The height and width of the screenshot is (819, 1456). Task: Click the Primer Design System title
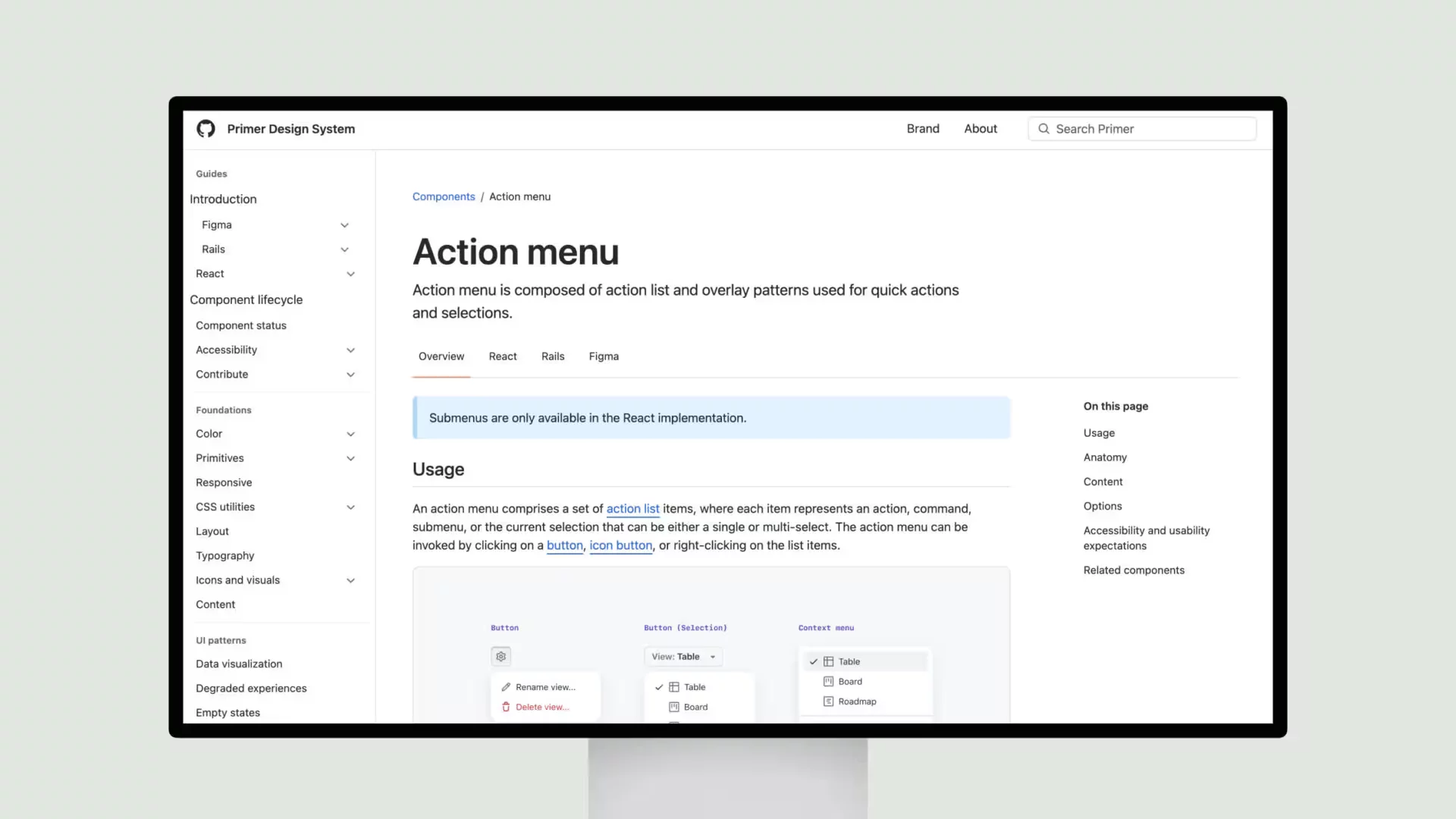[x=291, y=129]
